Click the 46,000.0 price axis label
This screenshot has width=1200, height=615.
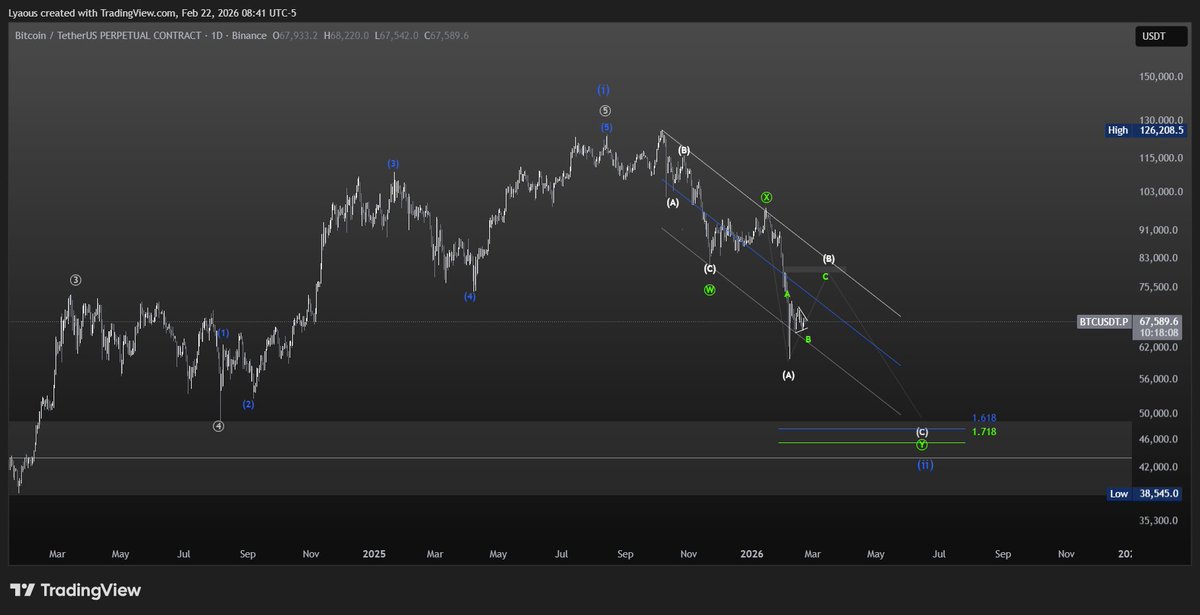point(1160,440)
